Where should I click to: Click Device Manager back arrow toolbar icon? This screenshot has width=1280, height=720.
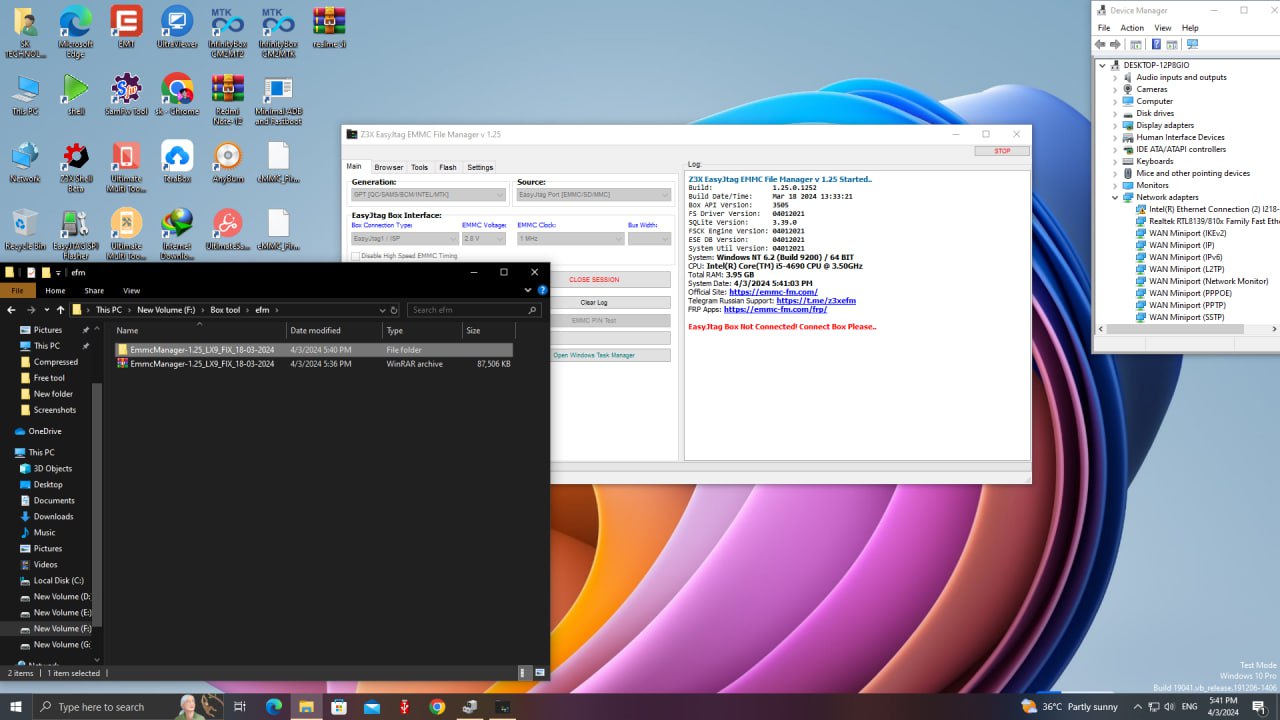[x=1101, y=44]
